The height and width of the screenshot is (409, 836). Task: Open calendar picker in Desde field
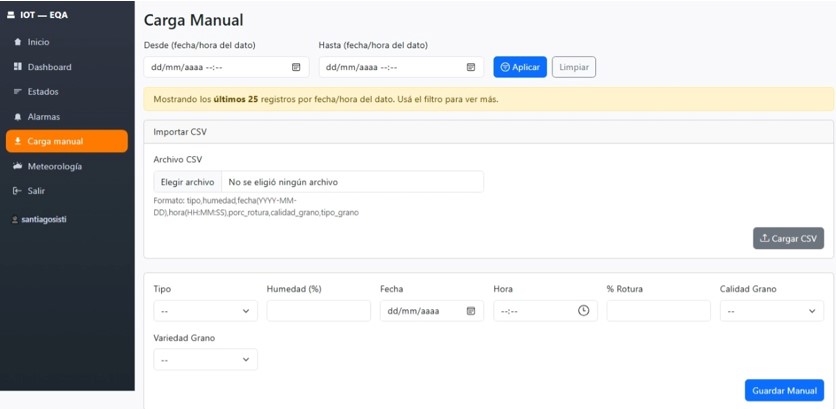[296, 67]
